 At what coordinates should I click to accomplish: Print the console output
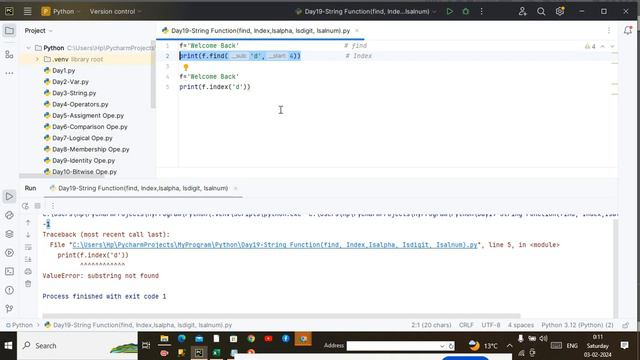click(28, 271)
